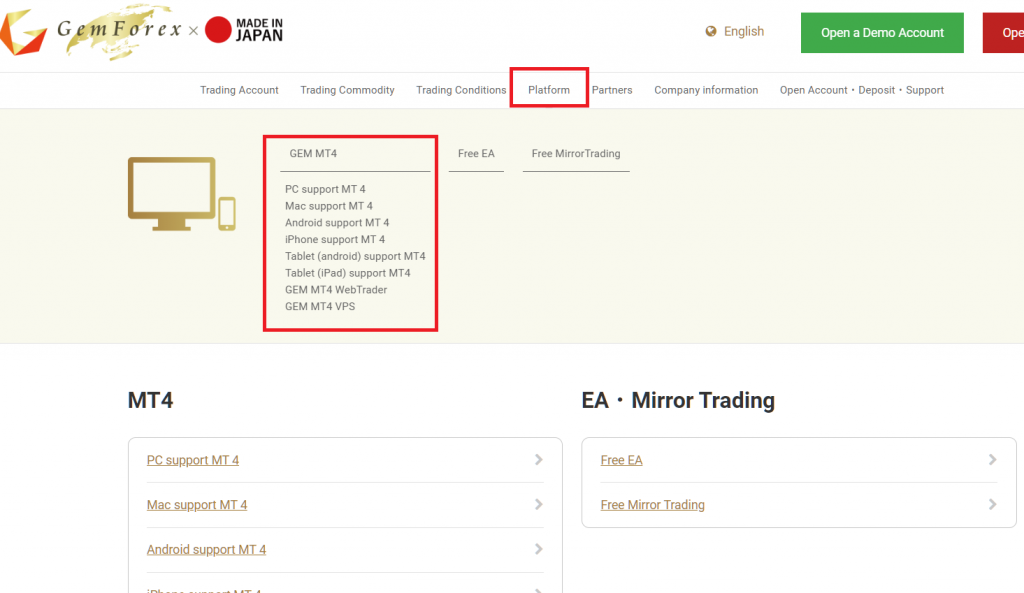Choose Mac support MT 4 in dropdown

pos(328,206)
